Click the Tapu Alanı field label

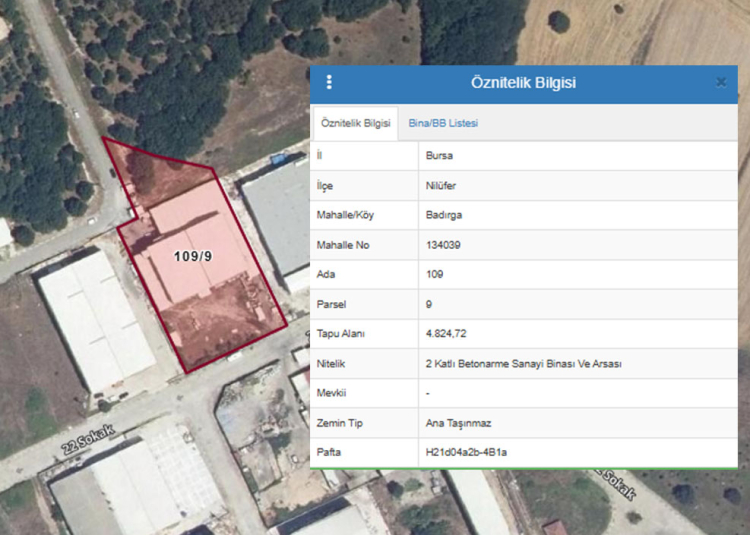coord(340,334)
